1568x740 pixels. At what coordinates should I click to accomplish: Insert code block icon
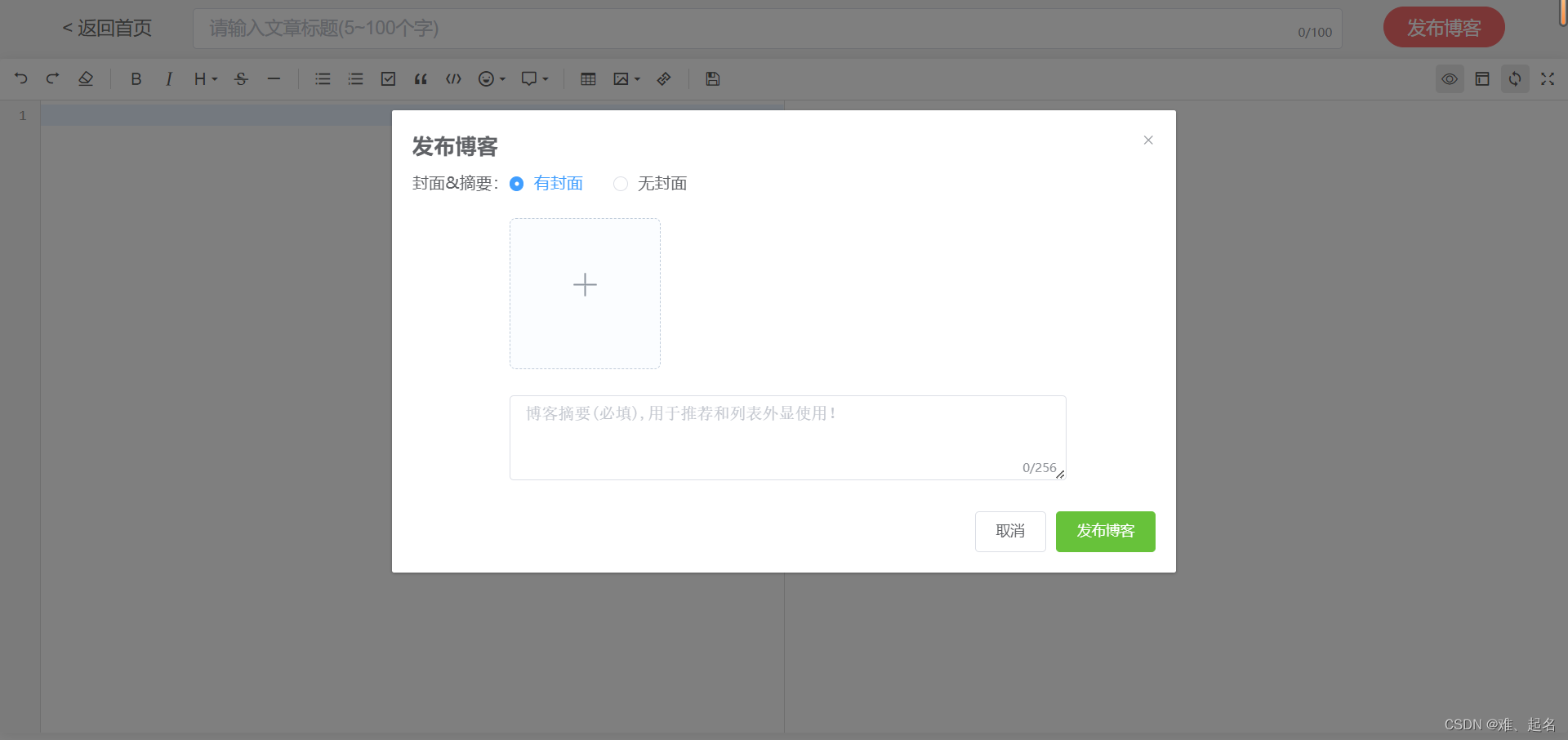tap(453, 79)
